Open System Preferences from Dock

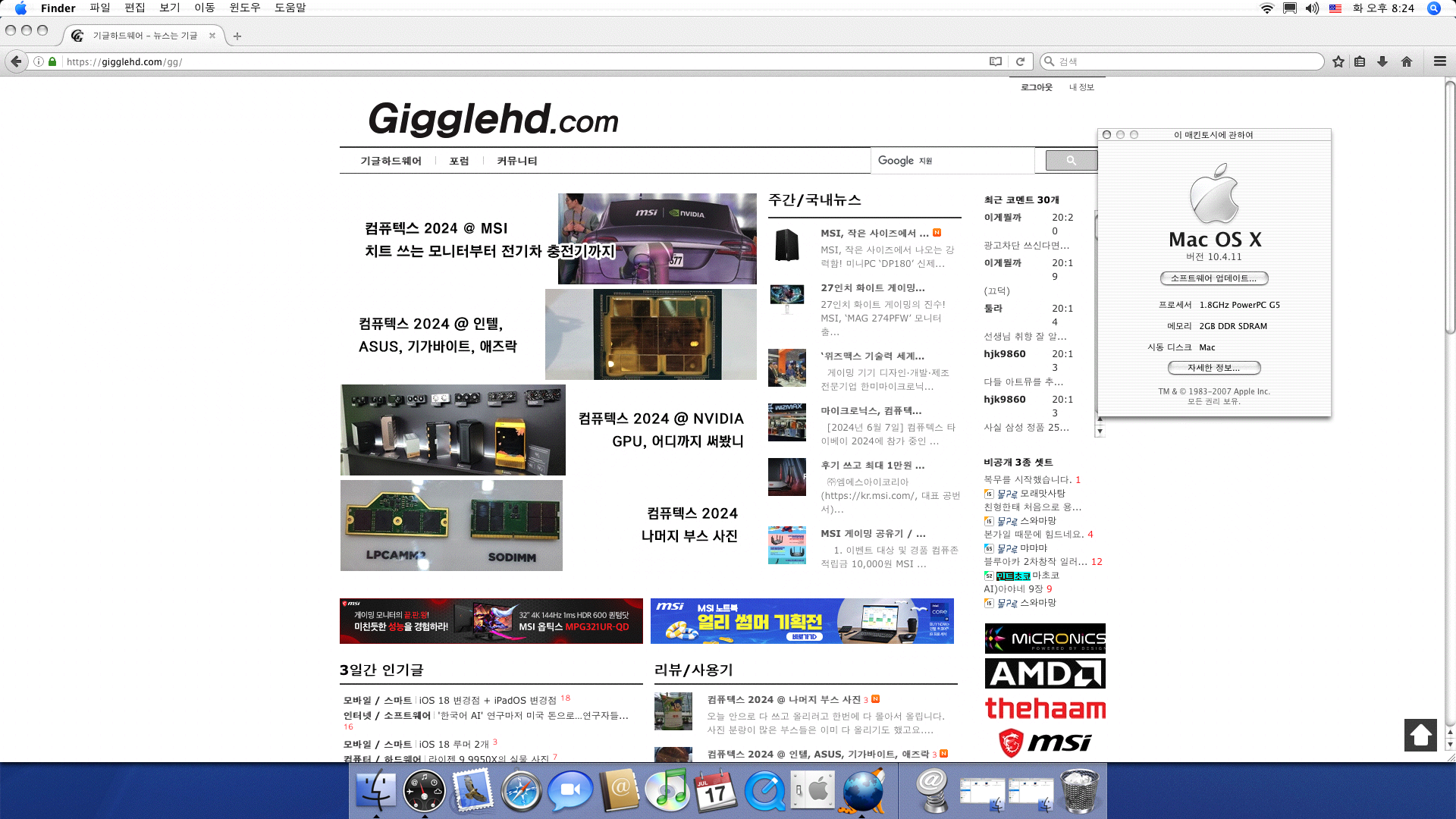pos(813,790)
